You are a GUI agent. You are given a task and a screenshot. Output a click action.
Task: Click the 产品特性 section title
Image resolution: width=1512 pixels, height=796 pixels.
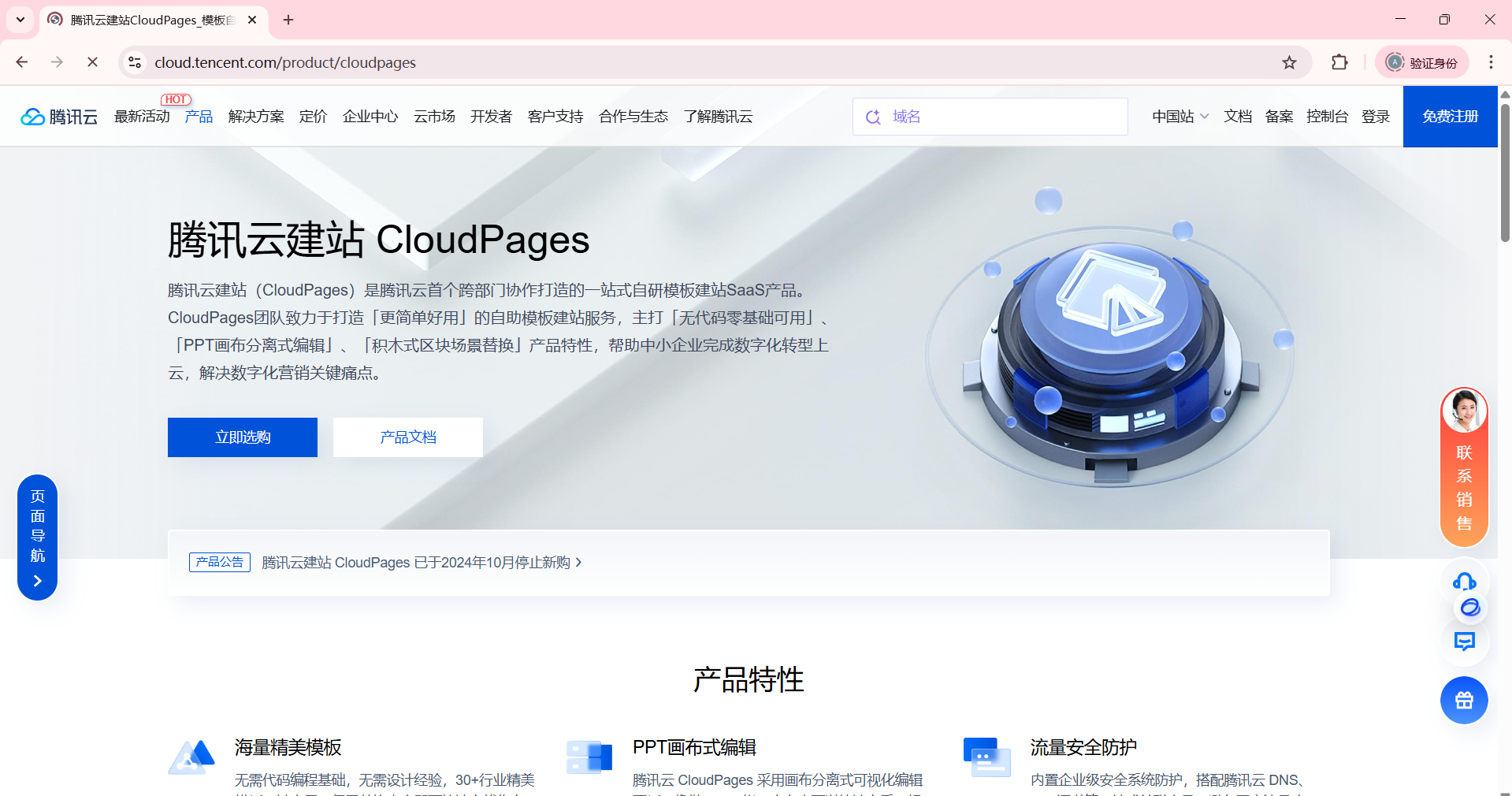tap(749, 679)
